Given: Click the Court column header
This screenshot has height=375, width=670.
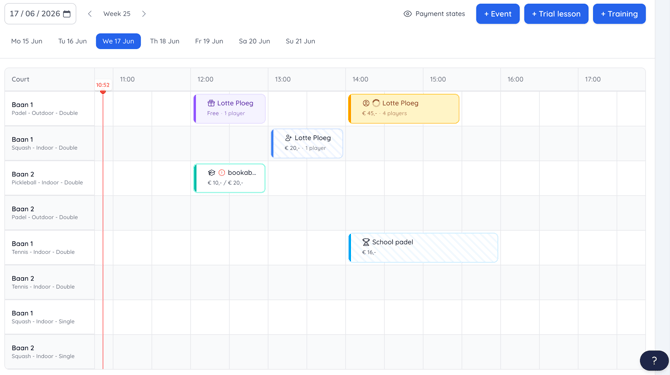Looking at the screenshot, I should [21, 79].
